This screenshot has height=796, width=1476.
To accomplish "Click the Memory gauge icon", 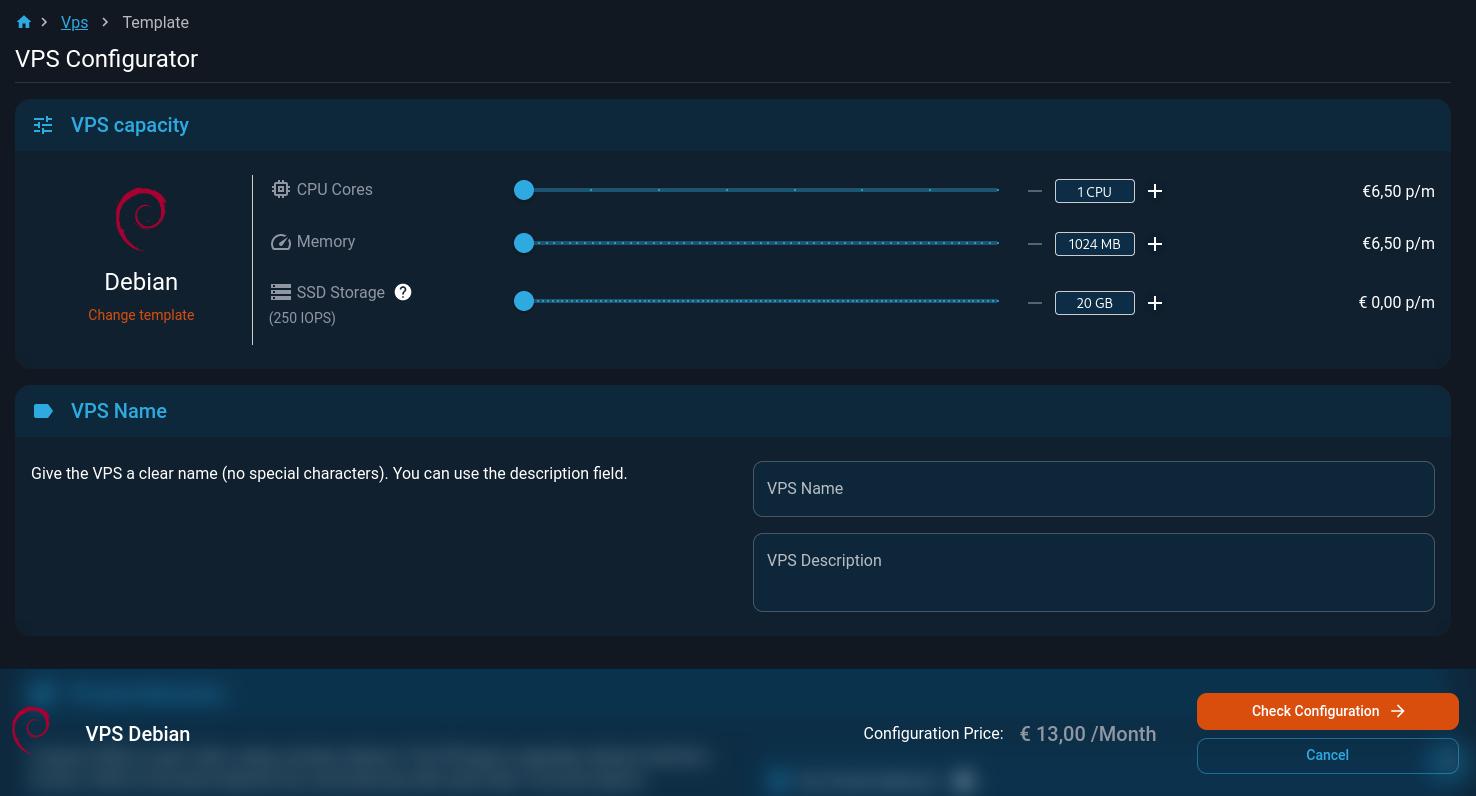I will click(281, 242).
